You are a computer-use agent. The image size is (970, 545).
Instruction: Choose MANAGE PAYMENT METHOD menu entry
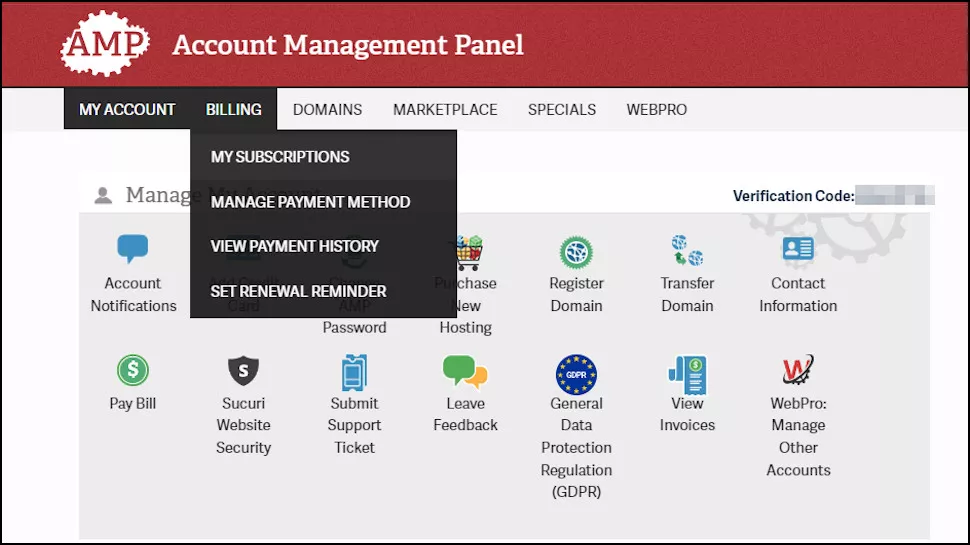[324, 202]
